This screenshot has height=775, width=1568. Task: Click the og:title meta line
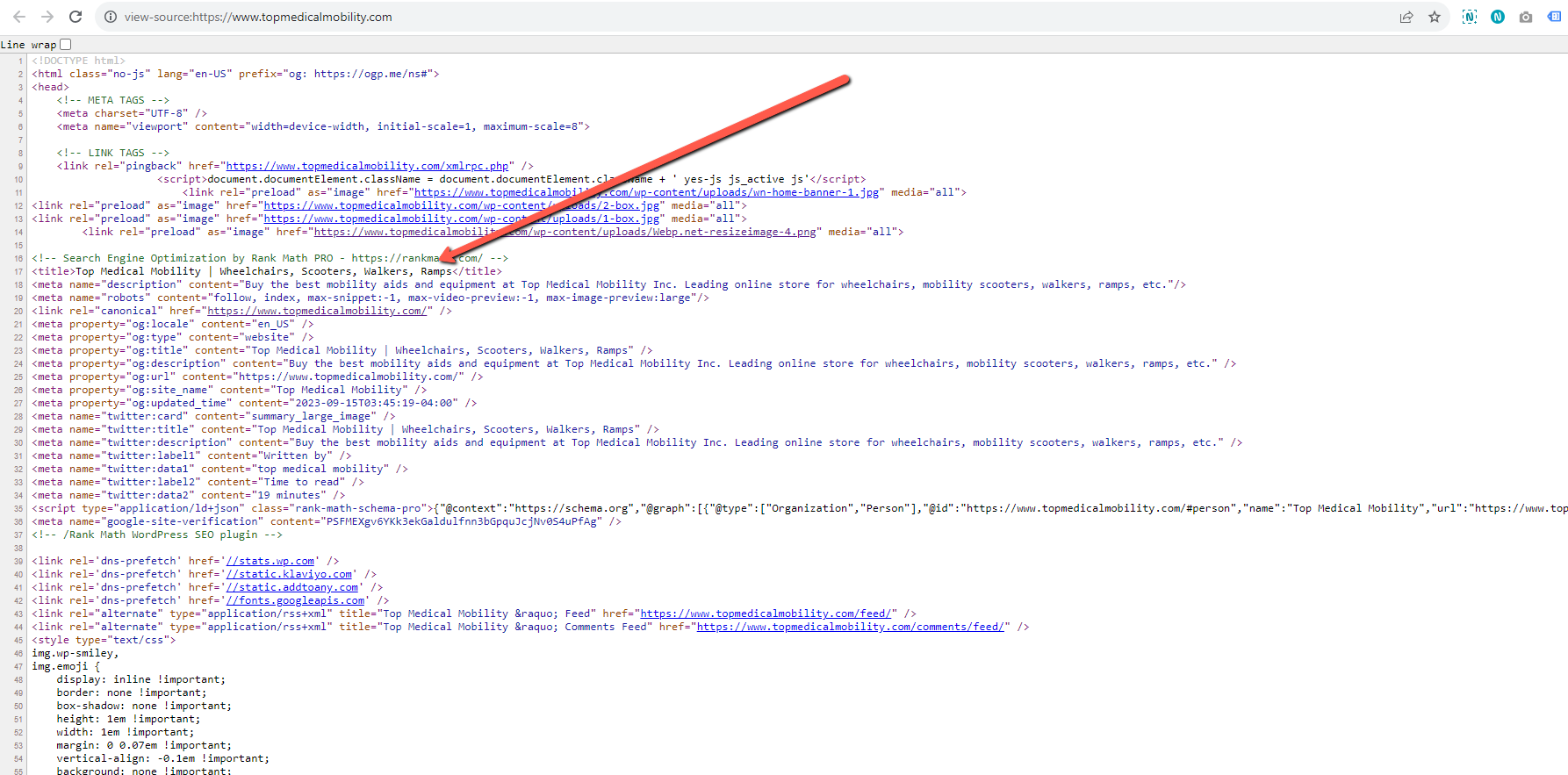(x=342, y=350)
